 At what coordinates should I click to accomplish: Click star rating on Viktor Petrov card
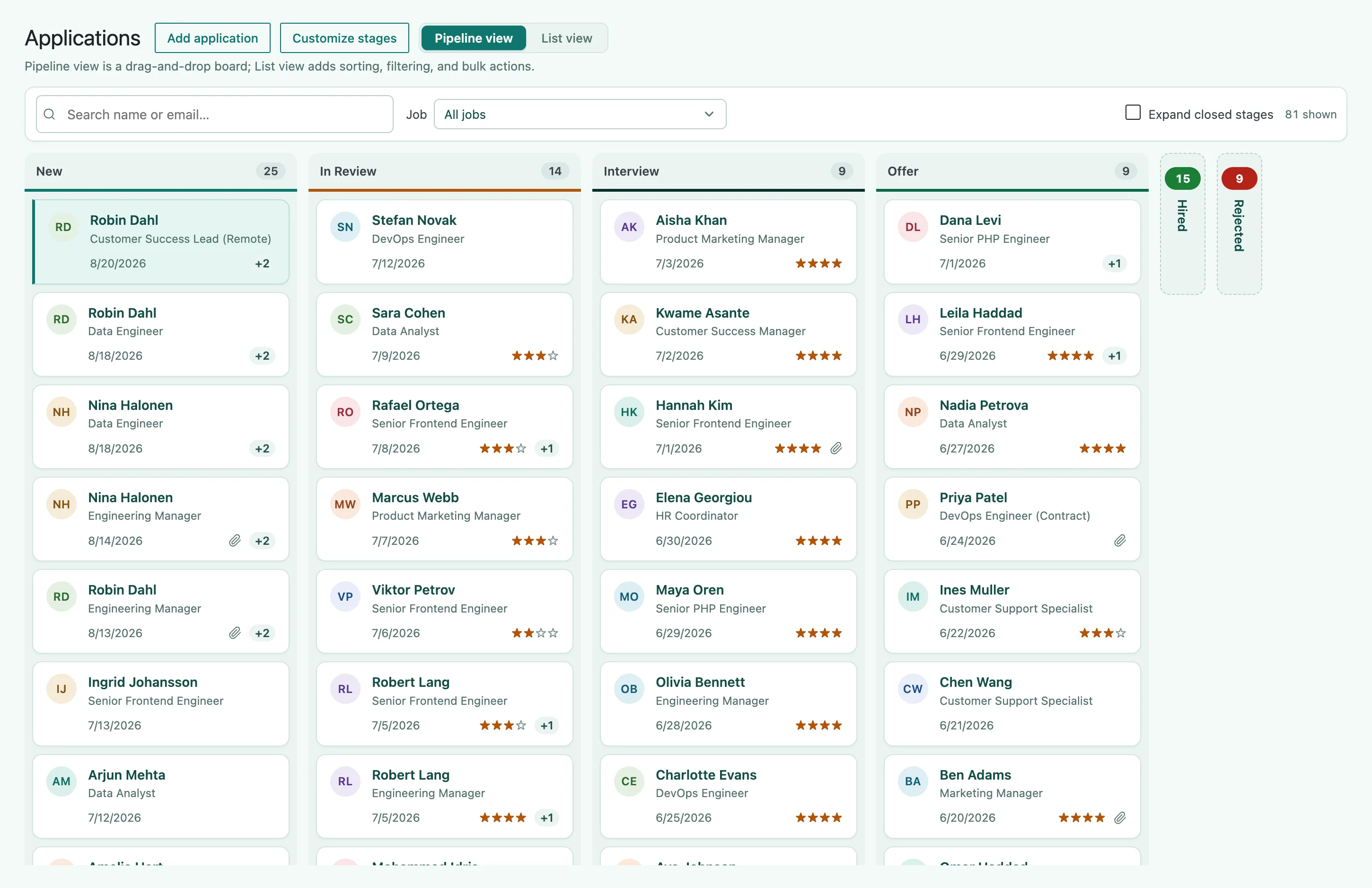pos(535,632)
